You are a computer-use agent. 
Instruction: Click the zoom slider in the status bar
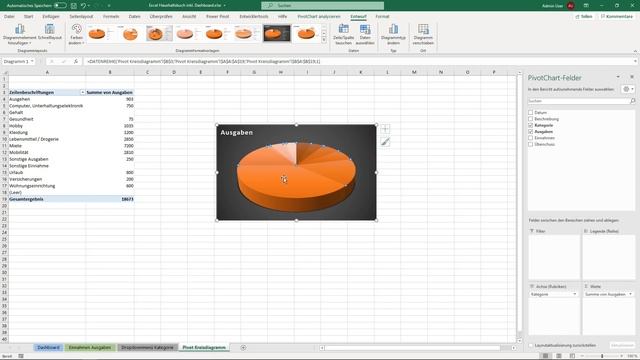pos(602,356)
